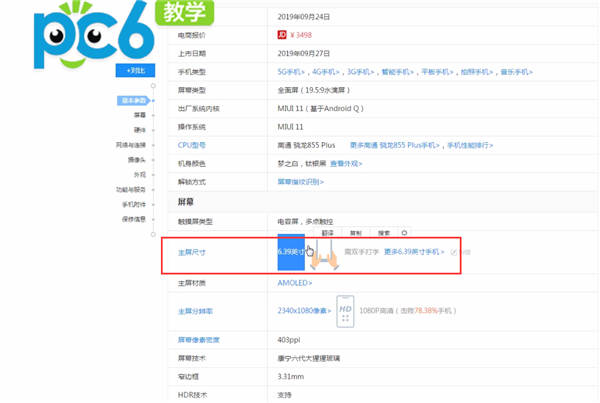Click the HDR技术 row label
The width and height of the screenshot is (600, 403).
point(192,395)
